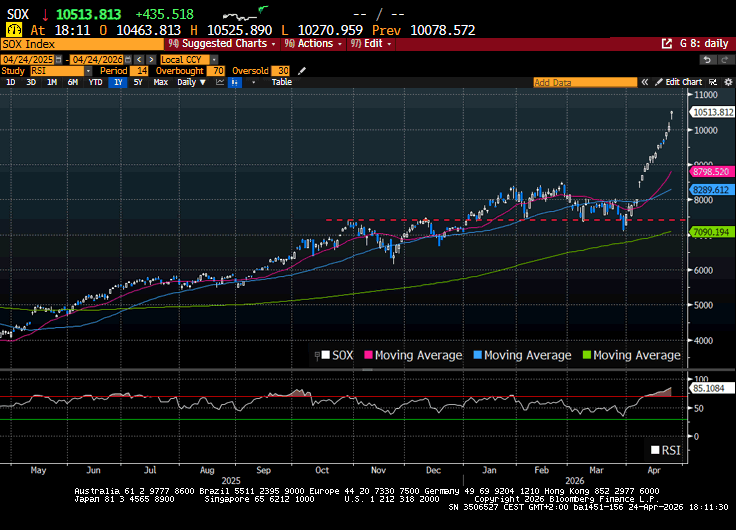
Task: Click the export pop-out icon near G 8
Action: click(x=667, y=44)
